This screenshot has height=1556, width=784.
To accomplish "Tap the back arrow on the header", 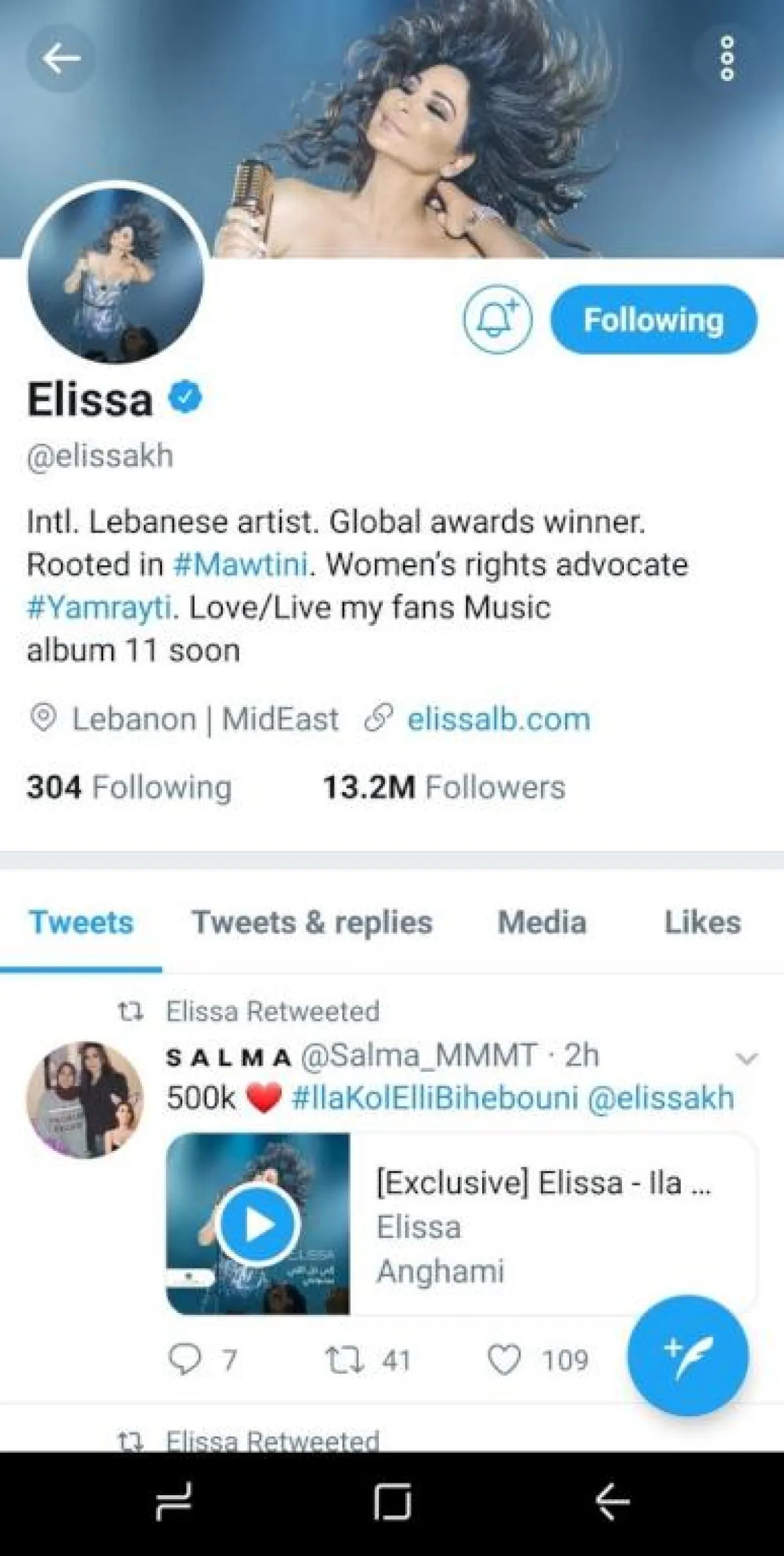I will [61, 59].
